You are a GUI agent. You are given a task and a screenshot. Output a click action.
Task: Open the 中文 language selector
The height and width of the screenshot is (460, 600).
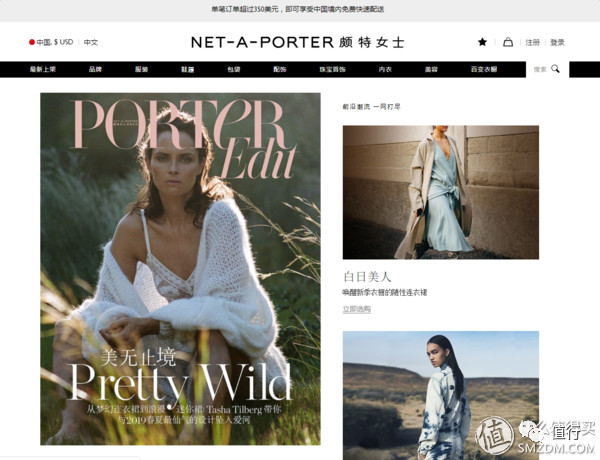click(x=91, y=42)
